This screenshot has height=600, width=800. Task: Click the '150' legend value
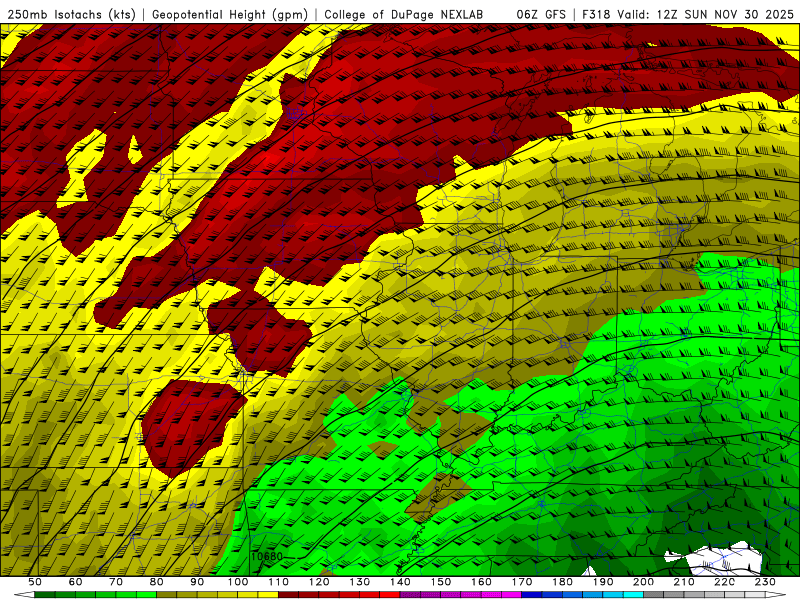pyautogui.click(x=440, y=582)
